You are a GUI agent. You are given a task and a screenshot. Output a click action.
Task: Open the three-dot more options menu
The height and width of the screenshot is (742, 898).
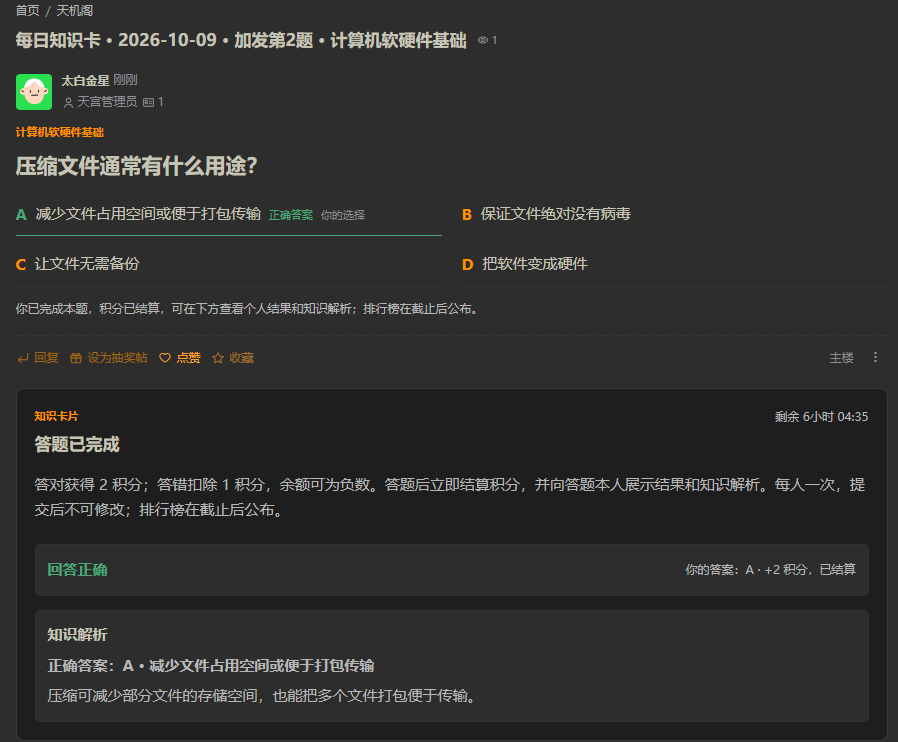[x=875, y=357]
